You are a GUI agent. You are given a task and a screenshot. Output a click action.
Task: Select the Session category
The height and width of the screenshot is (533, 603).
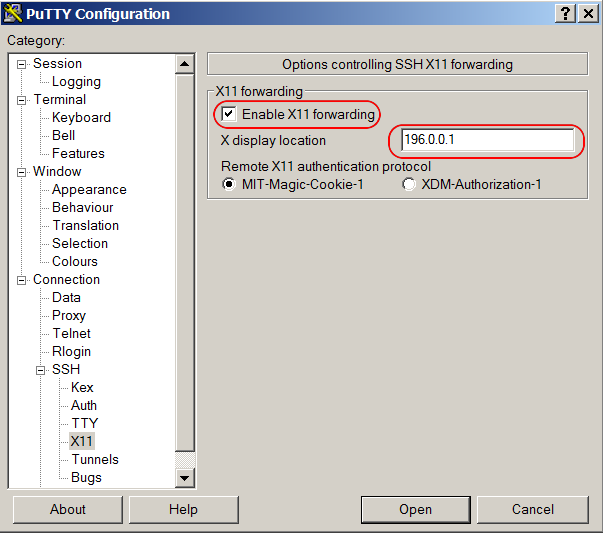tap(57, 63)
